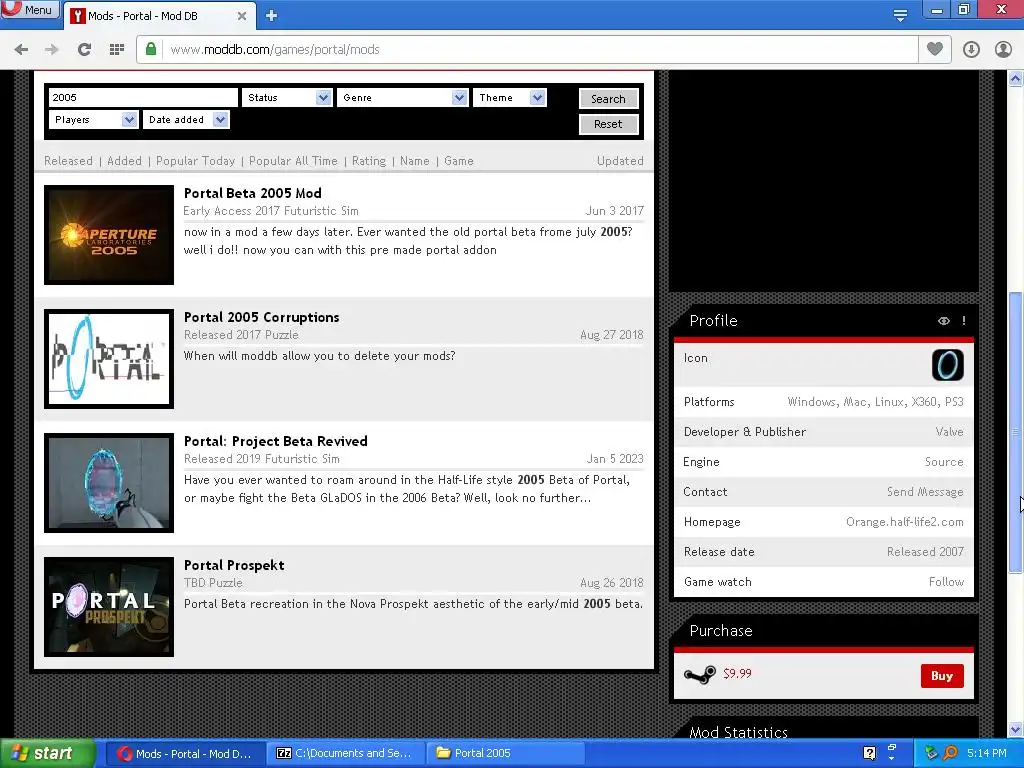Image resolution: width=1024 pixels, height=768 pixels.
Task: Click the Search button
Action: coord(608,99)
